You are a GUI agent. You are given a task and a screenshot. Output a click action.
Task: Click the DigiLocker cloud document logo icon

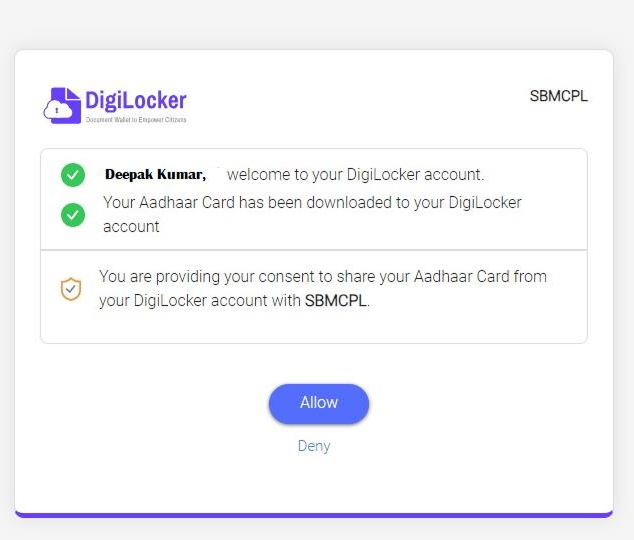tap(62, 105)
